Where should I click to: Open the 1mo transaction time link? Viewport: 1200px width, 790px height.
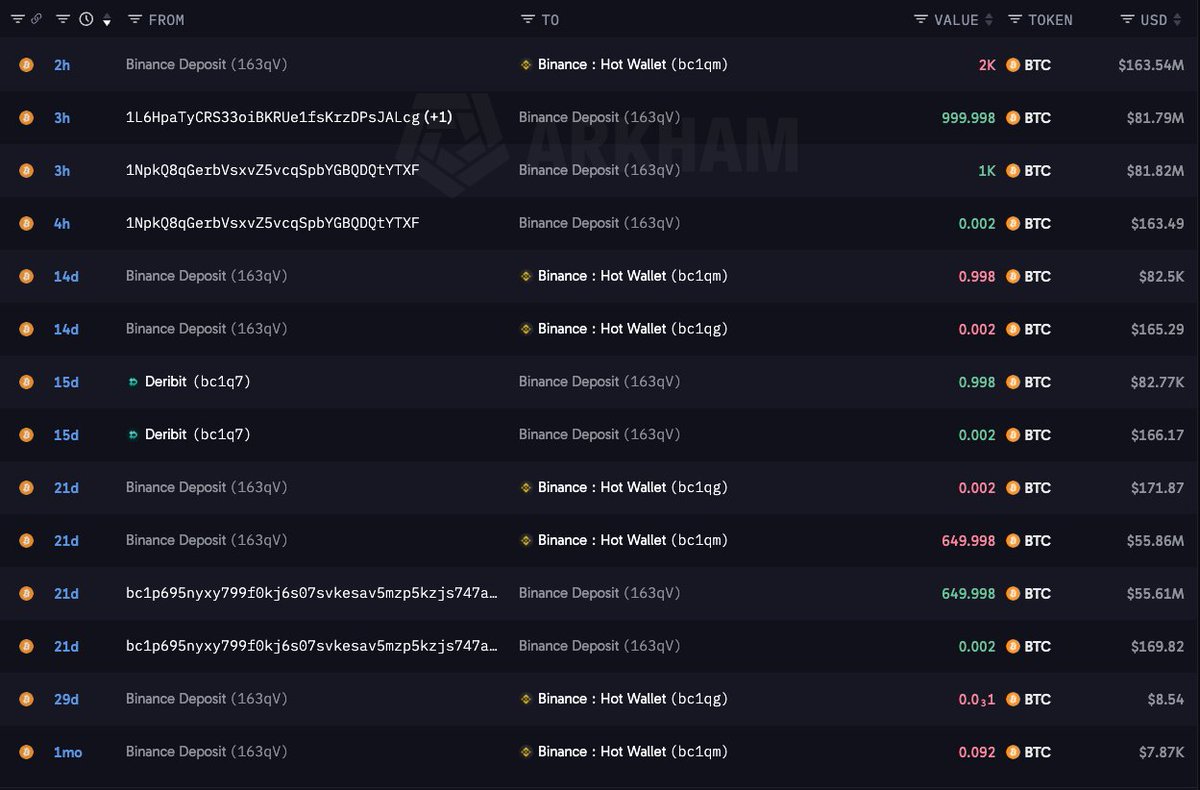click(68, 752)
